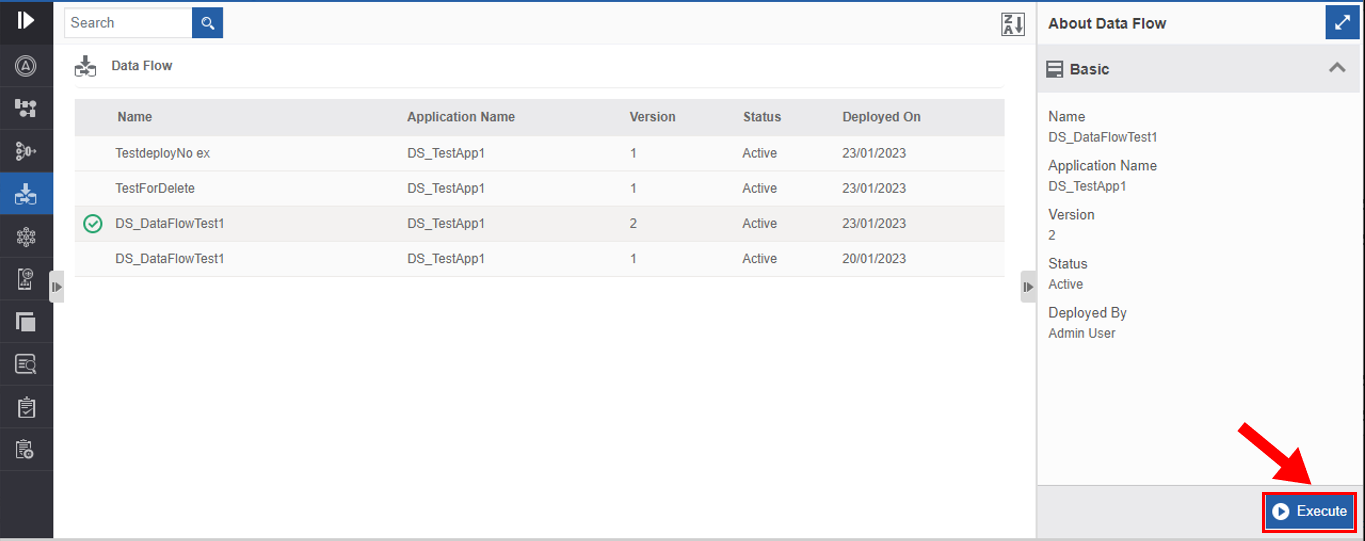Sort by the Status column header

[x=762, y=117]
